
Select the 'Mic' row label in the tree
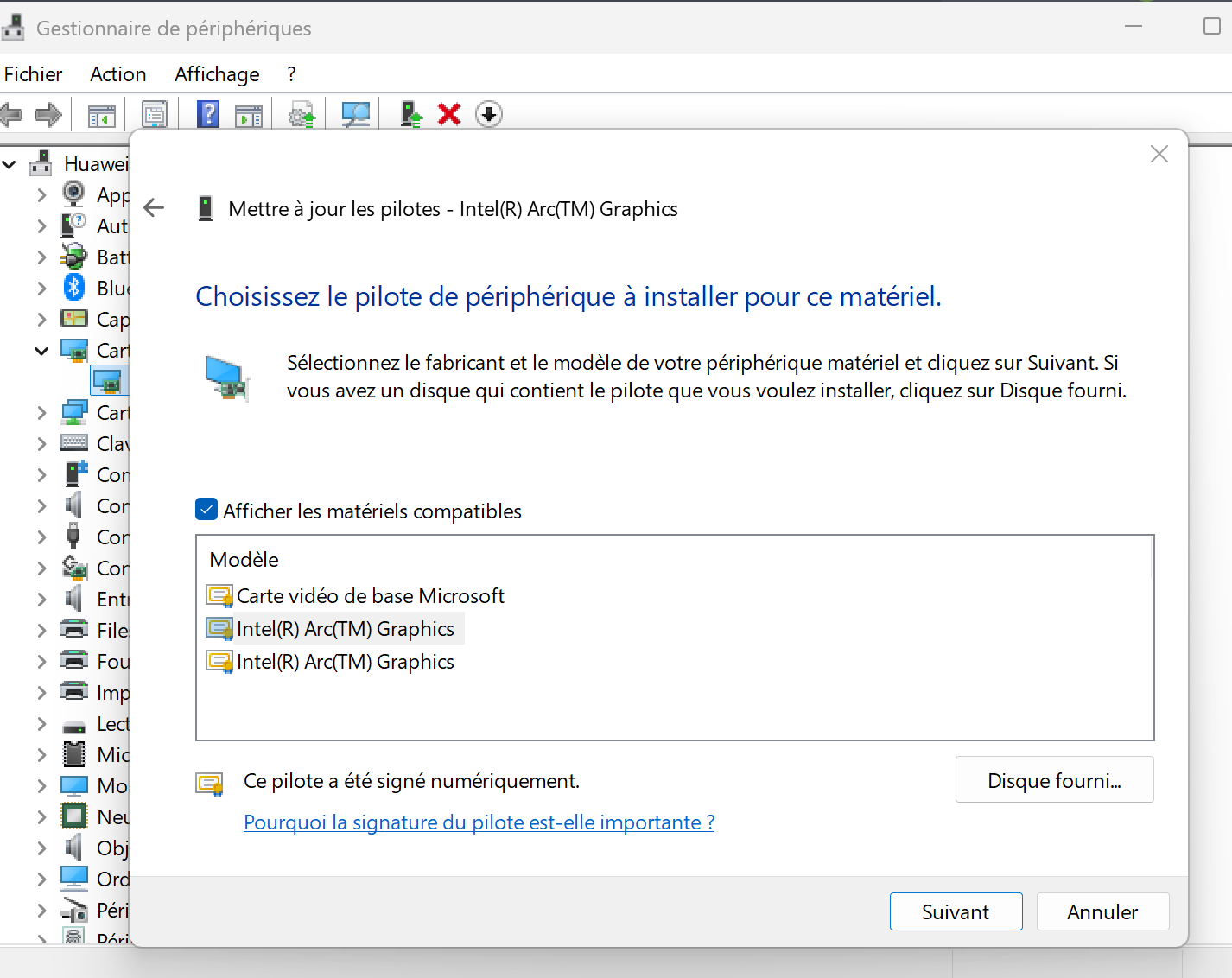(112, 754)
